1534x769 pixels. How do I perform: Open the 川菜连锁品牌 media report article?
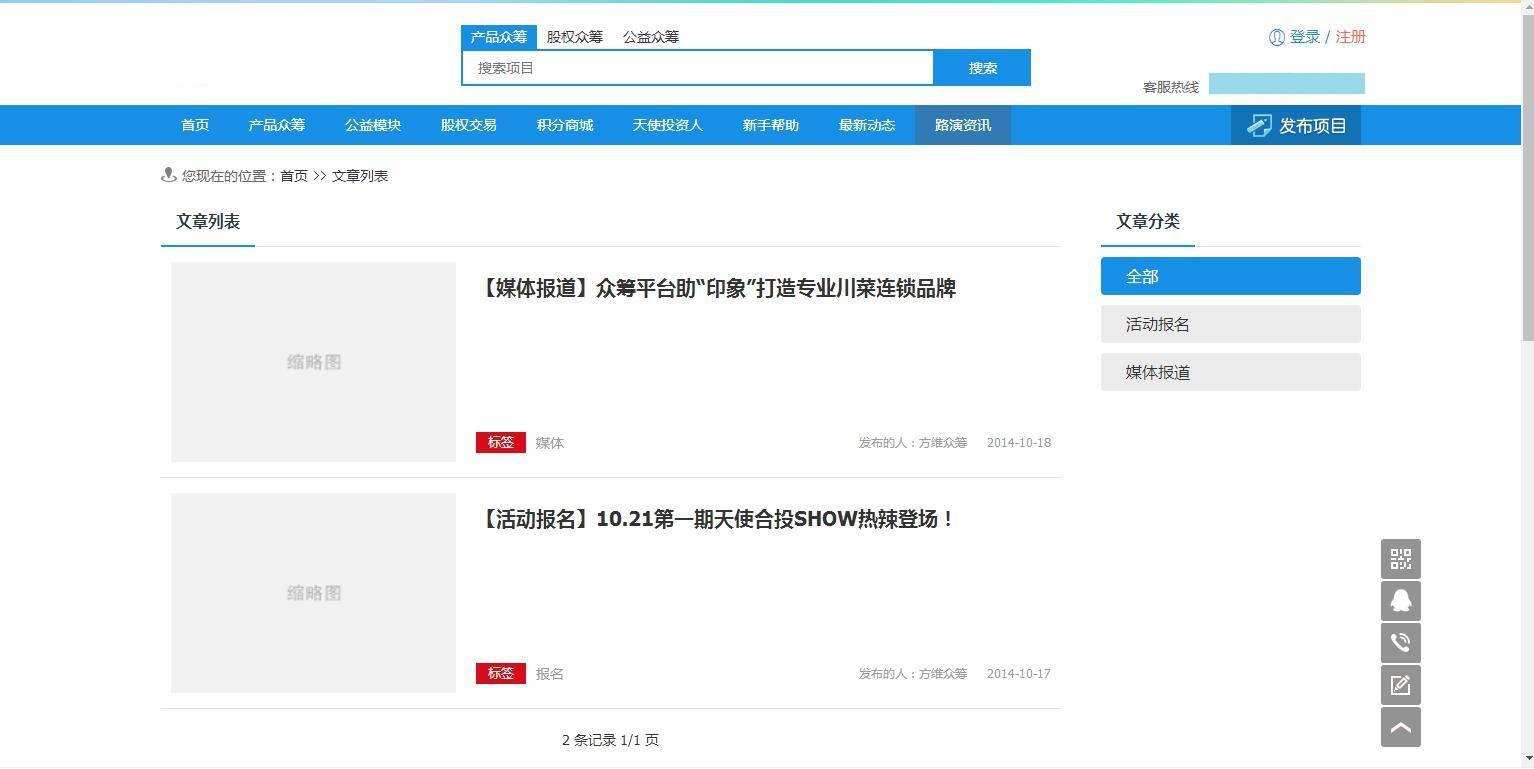coord(716,289)
